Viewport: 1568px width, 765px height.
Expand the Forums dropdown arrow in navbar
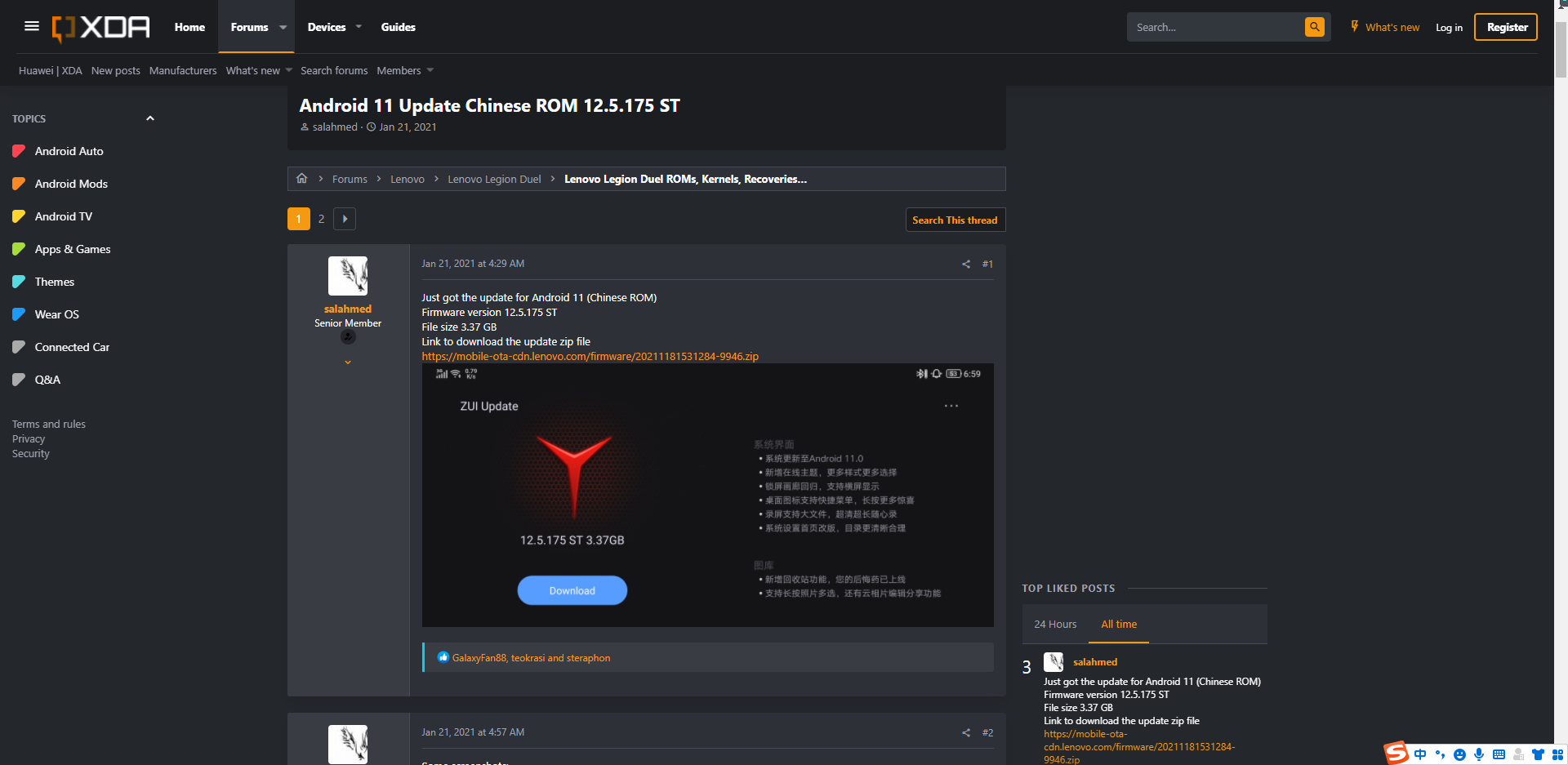tap(283, 27)
